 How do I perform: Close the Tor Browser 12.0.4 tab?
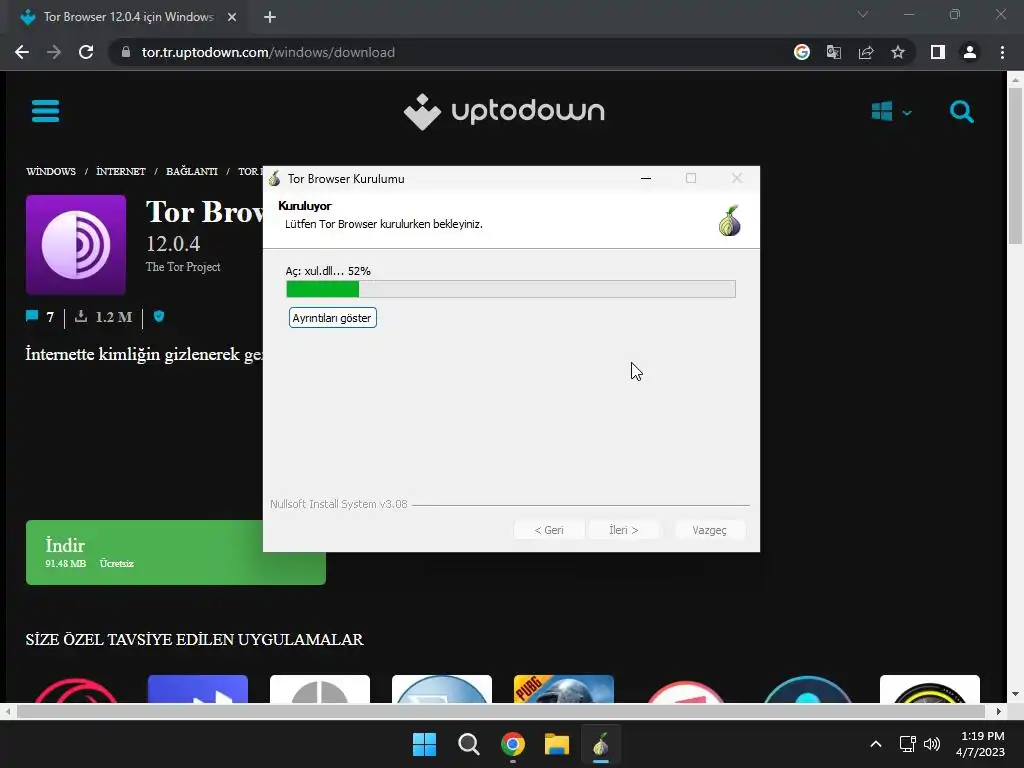[x=232, y=17]
